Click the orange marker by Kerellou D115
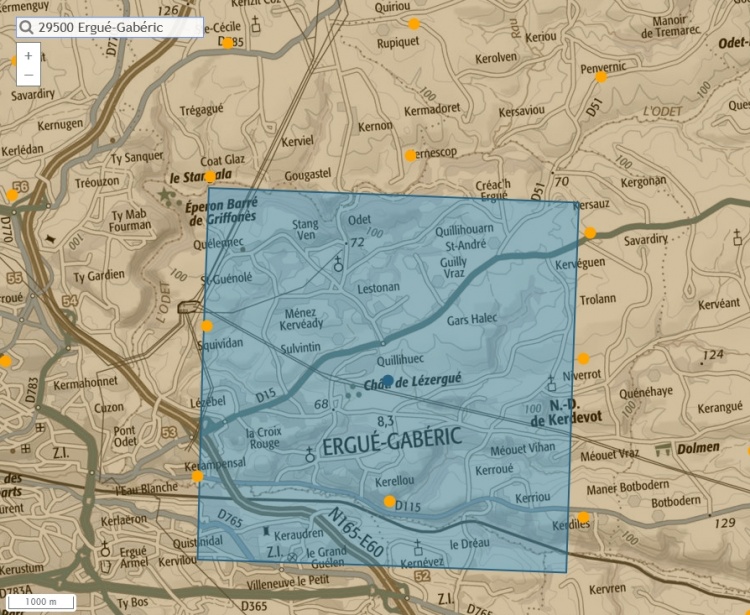750x615 pixels. coord(390,501)
